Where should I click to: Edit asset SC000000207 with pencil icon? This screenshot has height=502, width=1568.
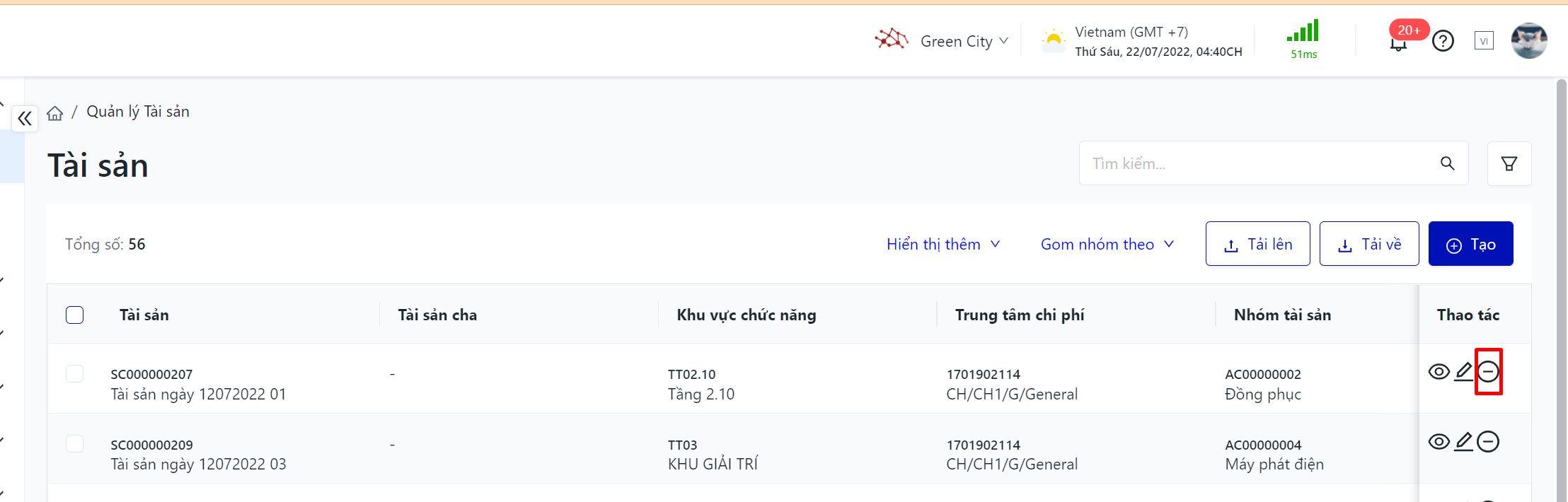[1464, 371]
